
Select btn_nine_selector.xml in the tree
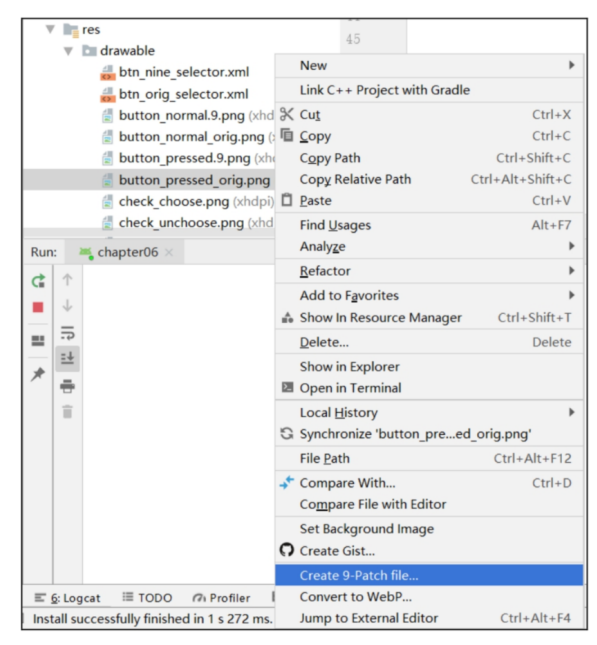pyautogui.click(x=184, y=72)
